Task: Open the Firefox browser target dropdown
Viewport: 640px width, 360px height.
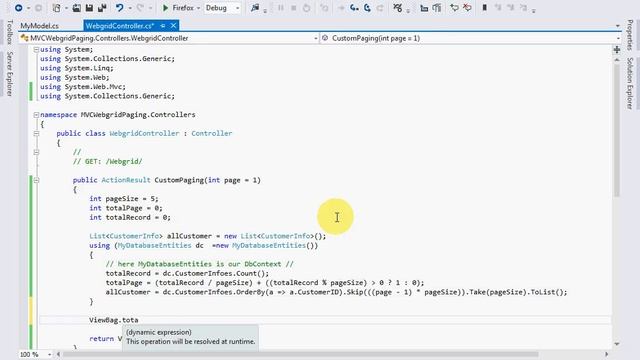Action: coord(198,8)
